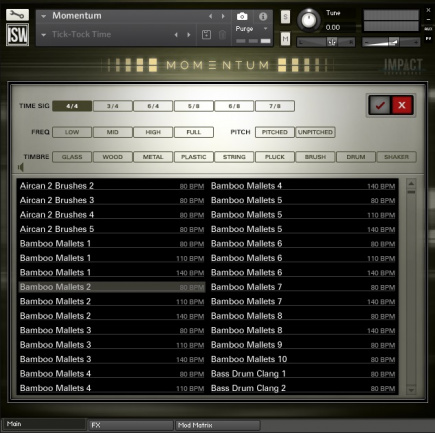Select the 7/8 time signature

(x=275, y=106)
